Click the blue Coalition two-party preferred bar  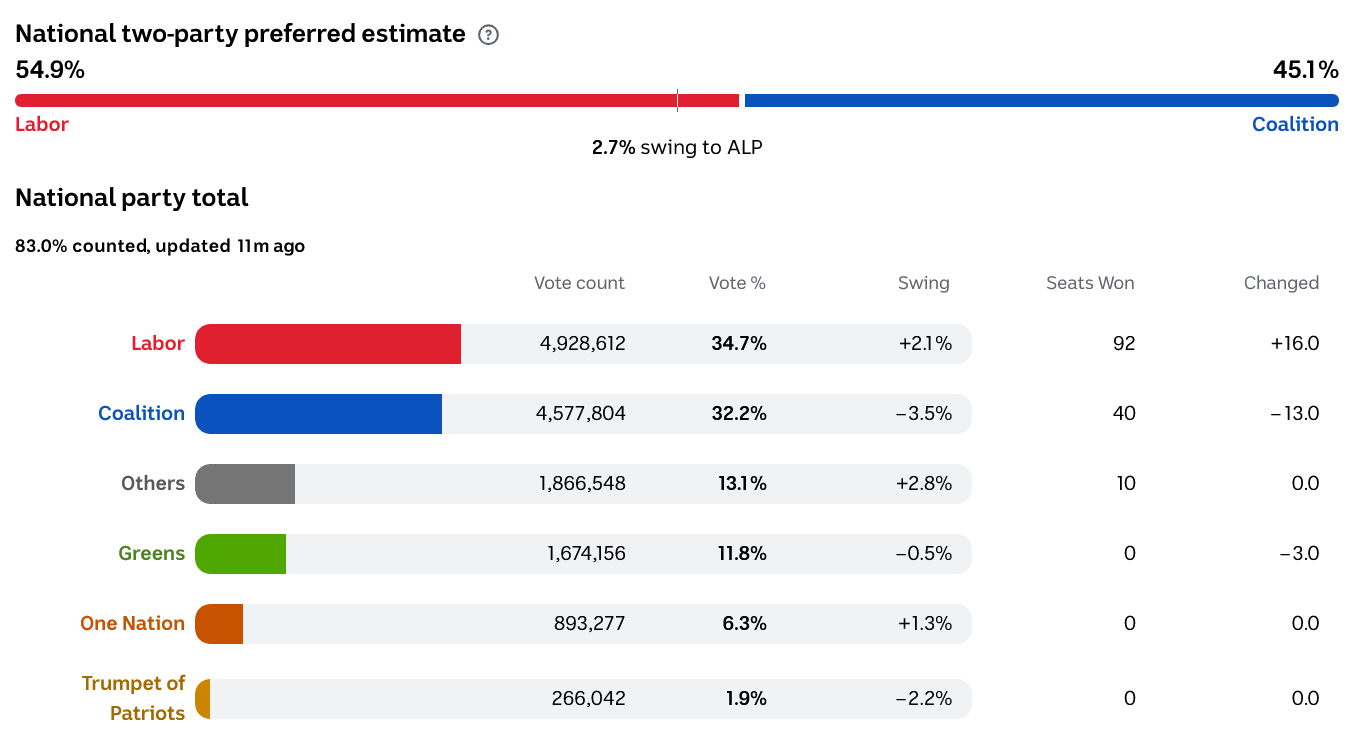click(x=1041, y=100)
